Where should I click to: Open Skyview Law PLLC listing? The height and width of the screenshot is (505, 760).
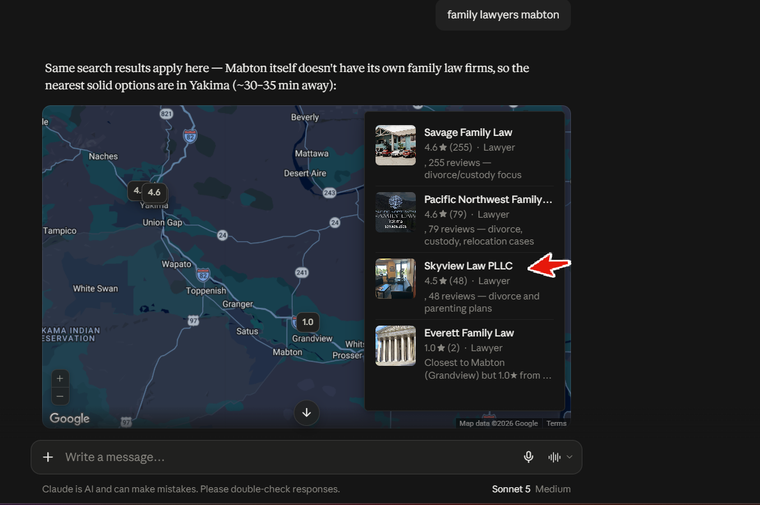coord(464,286)
